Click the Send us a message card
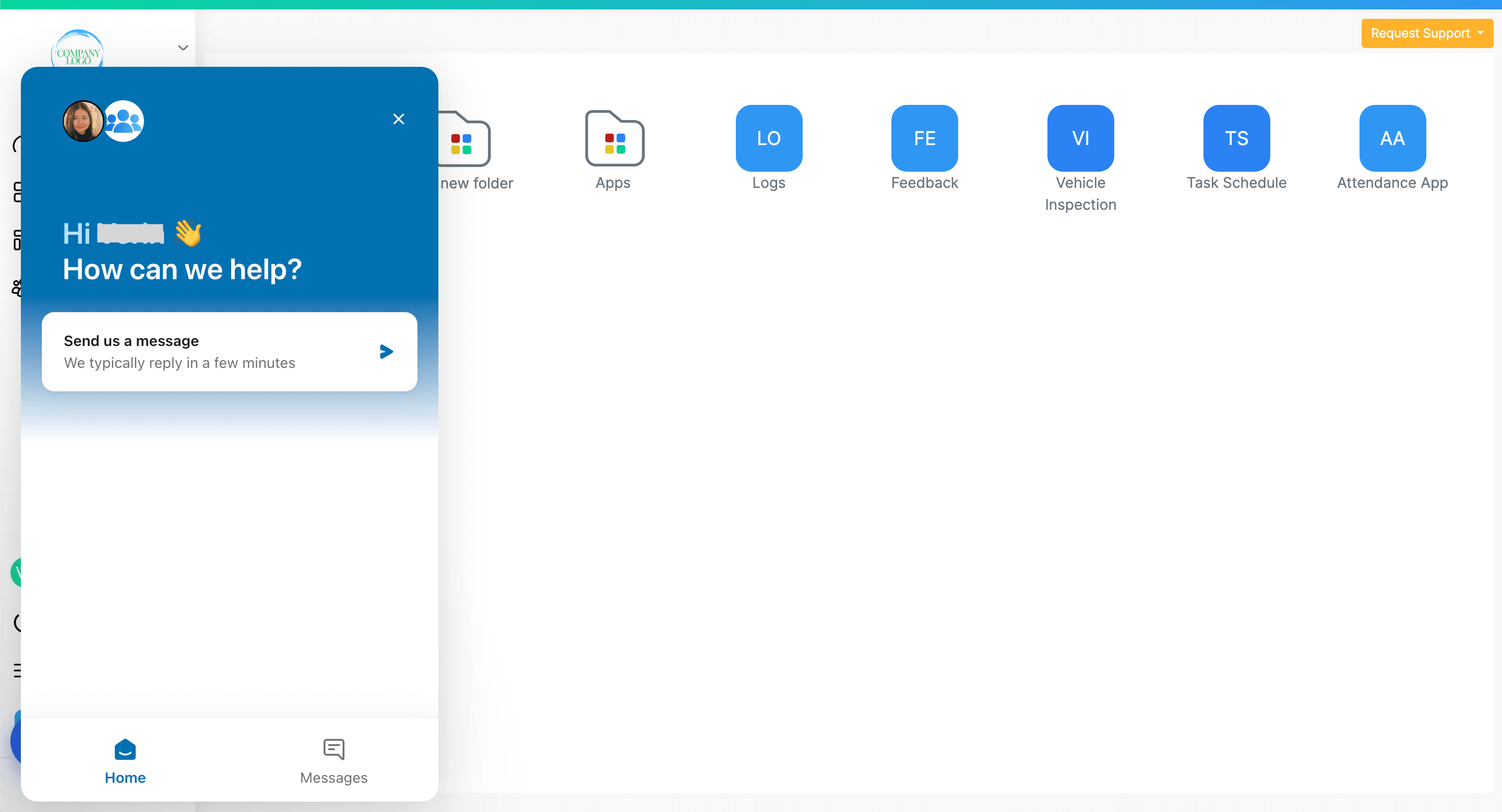 point(229,352)
